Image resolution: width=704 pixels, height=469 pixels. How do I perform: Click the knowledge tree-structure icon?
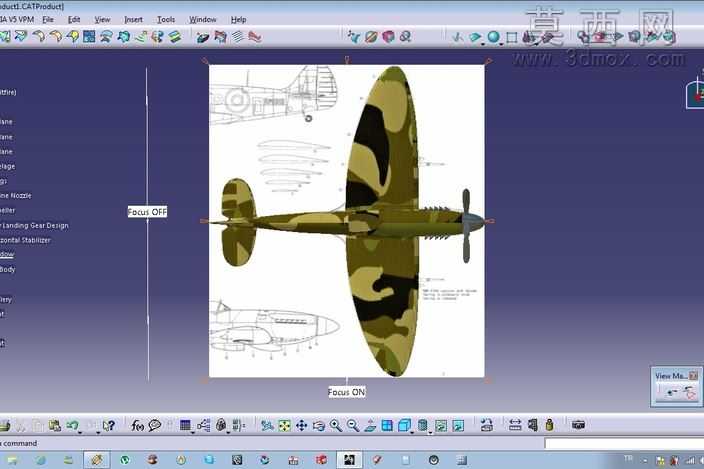pyautogui.click(x=203, y=425)
